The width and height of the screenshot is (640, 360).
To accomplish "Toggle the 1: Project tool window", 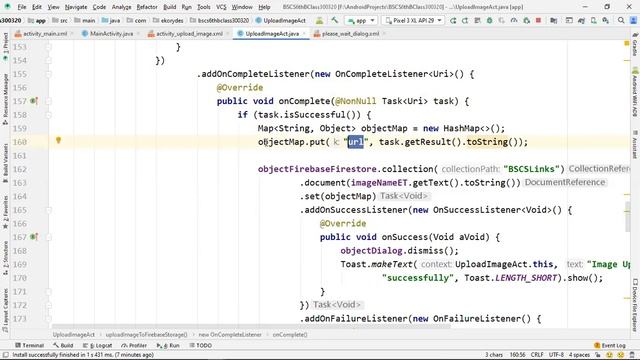I will pos(5,46).
